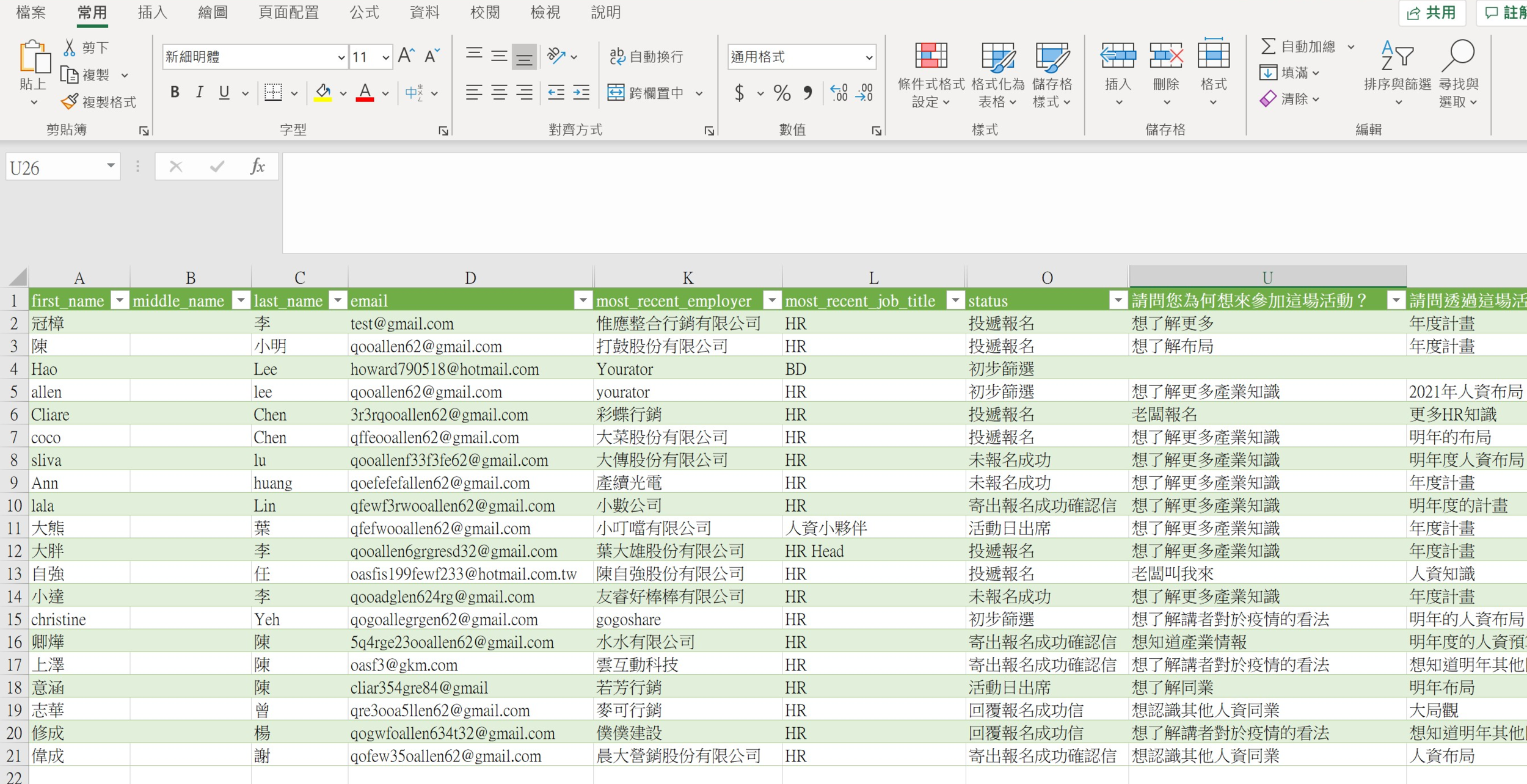Apply currency dollar format
This screenshot has height=784, width=1527.
[740, 93]
